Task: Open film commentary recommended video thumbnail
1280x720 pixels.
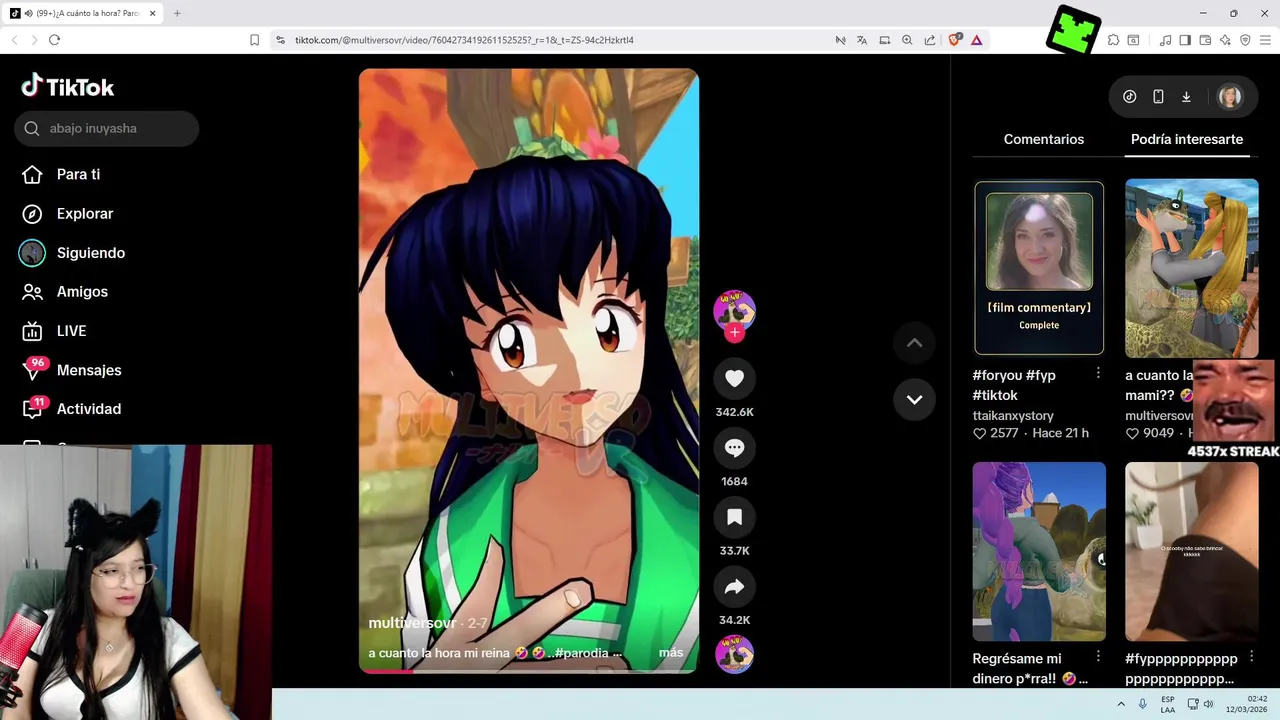Action: (x=1039, y=268)
